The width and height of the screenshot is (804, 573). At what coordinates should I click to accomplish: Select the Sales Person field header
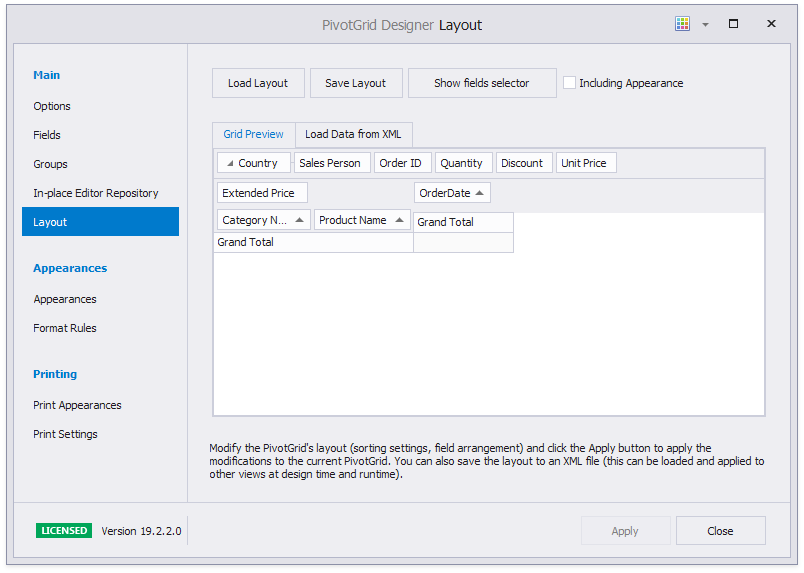(330, 163)
